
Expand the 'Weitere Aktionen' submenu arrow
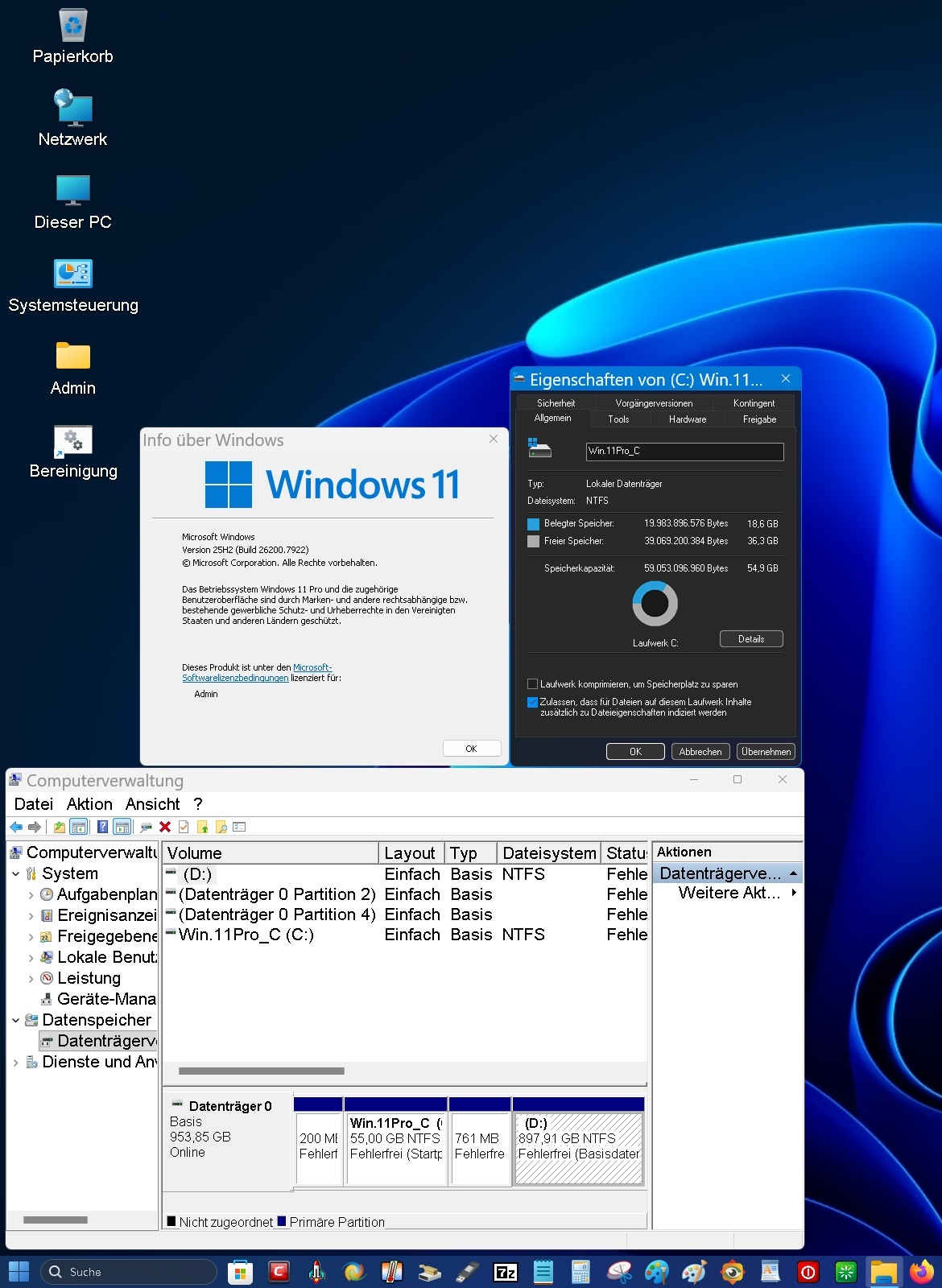794,893
